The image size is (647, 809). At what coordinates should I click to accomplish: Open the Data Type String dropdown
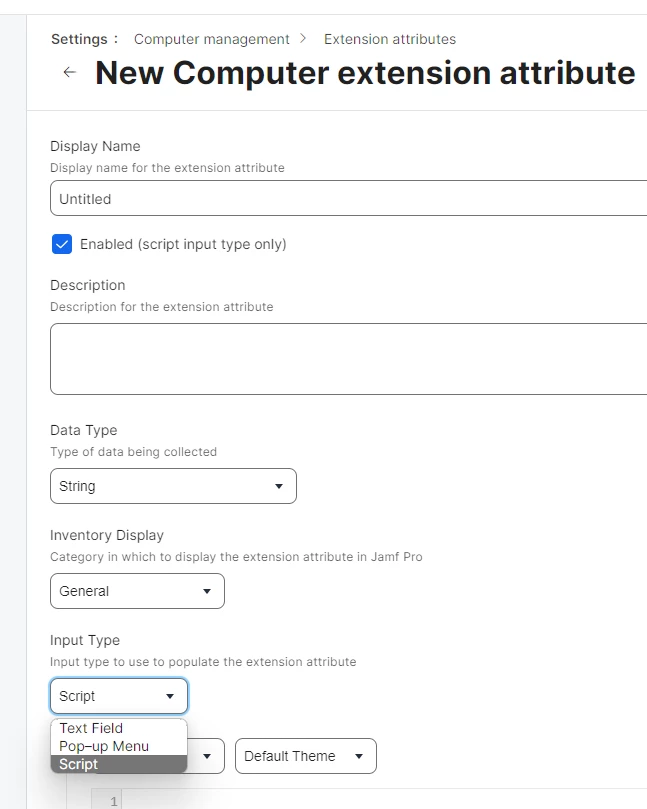173,486
